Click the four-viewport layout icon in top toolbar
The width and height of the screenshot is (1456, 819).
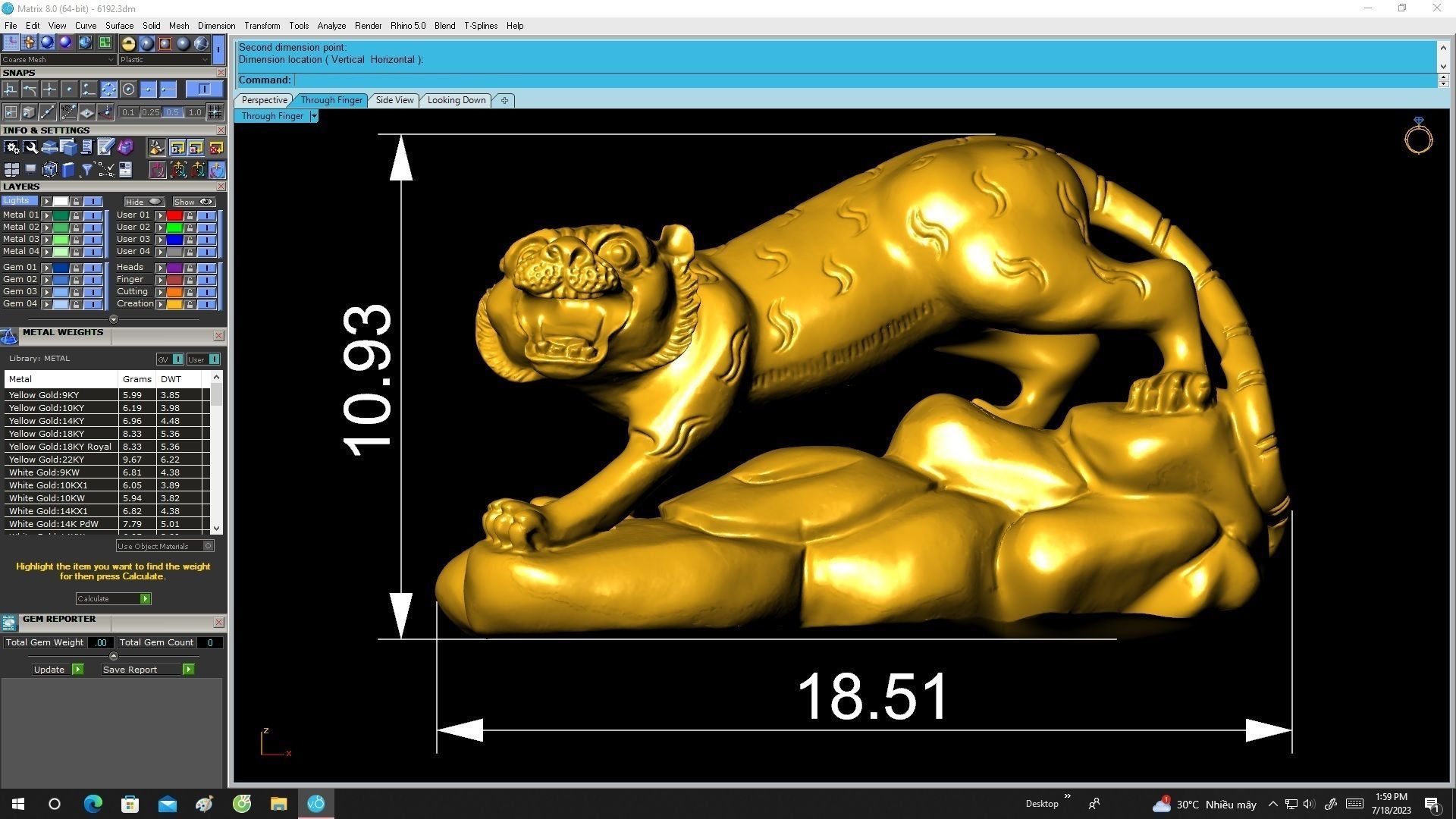[x=105, y=42]
